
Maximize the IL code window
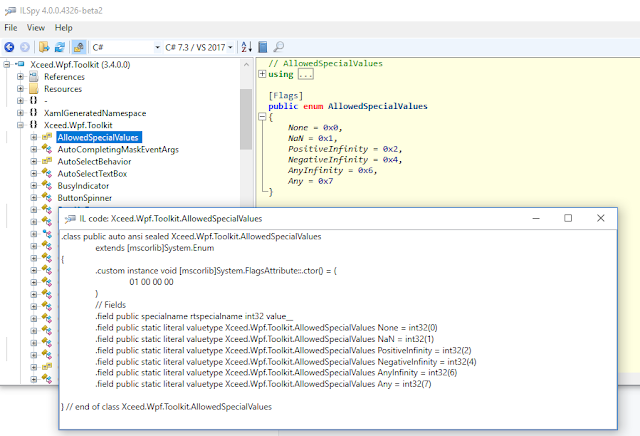(568, 218)
